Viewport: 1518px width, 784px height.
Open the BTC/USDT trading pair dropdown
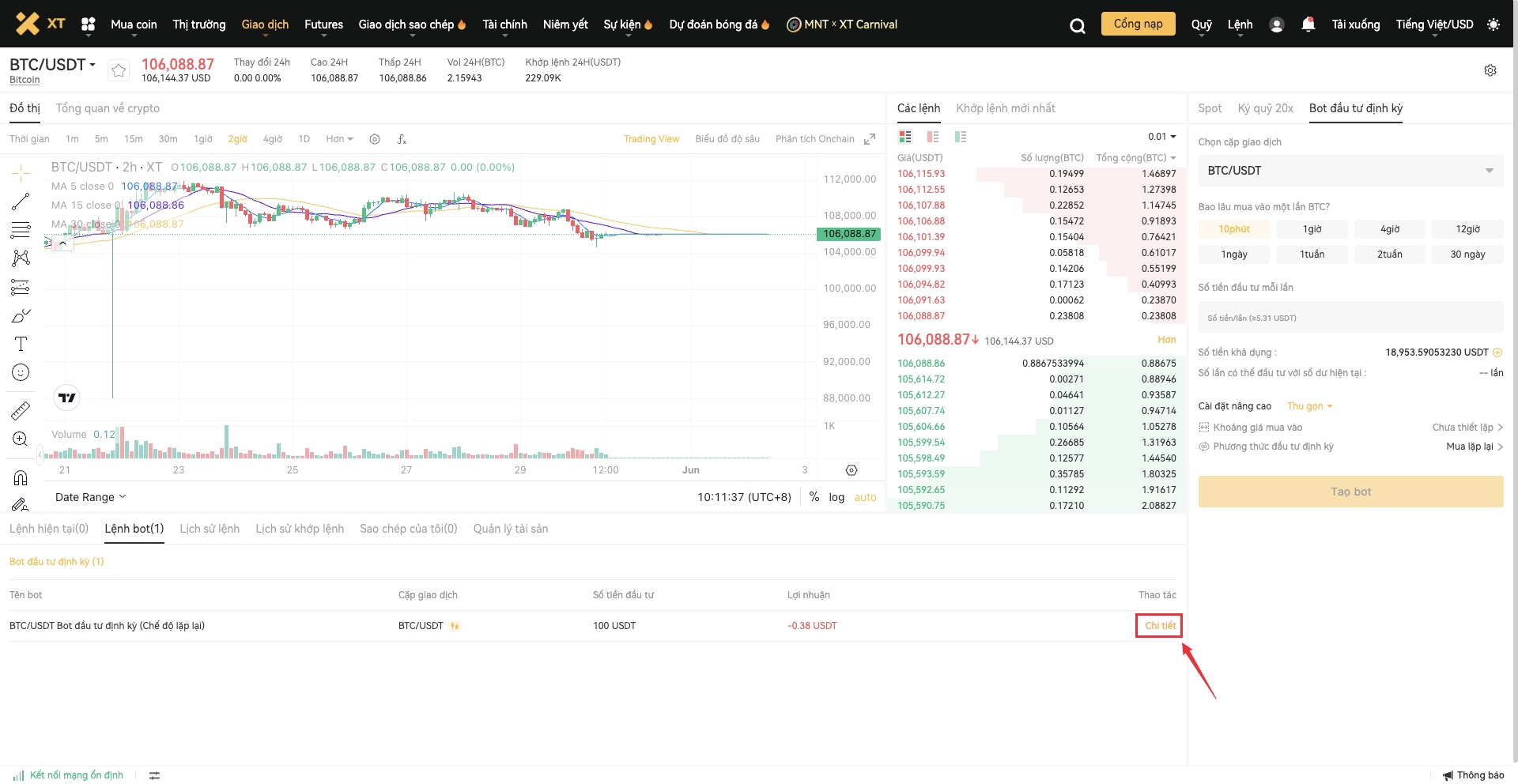point(1350,171)
